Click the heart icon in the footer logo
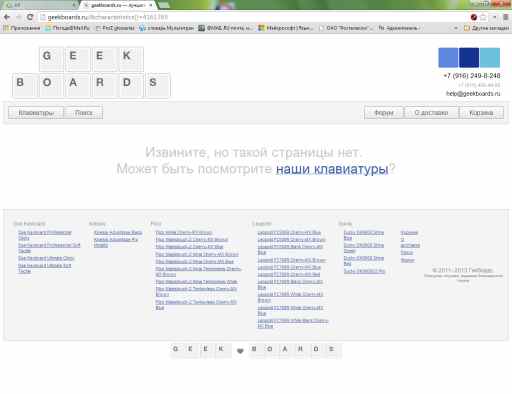 [240, 351]
